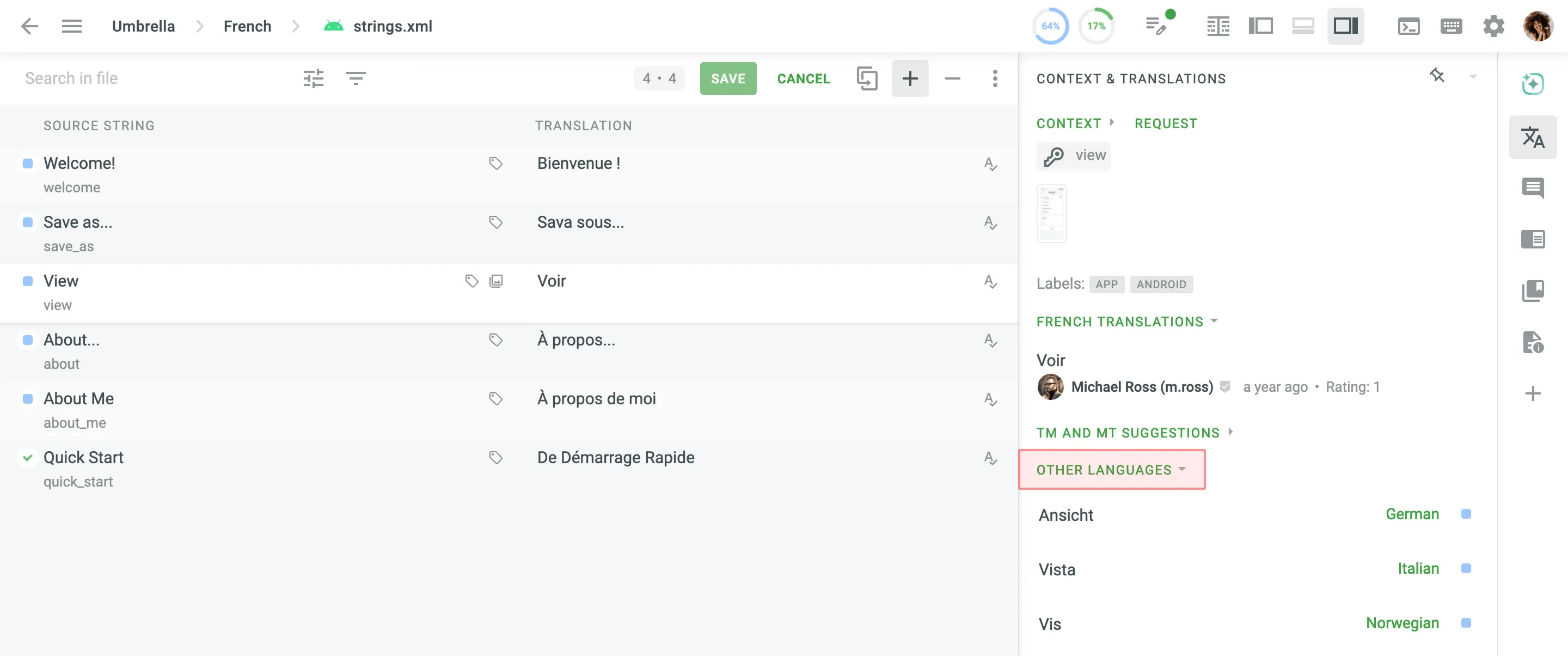Image resolution: width=1568 pixels, height=656 pixels.
Task: Collapse the French Translations section
Action: (x=1126, y=321)
